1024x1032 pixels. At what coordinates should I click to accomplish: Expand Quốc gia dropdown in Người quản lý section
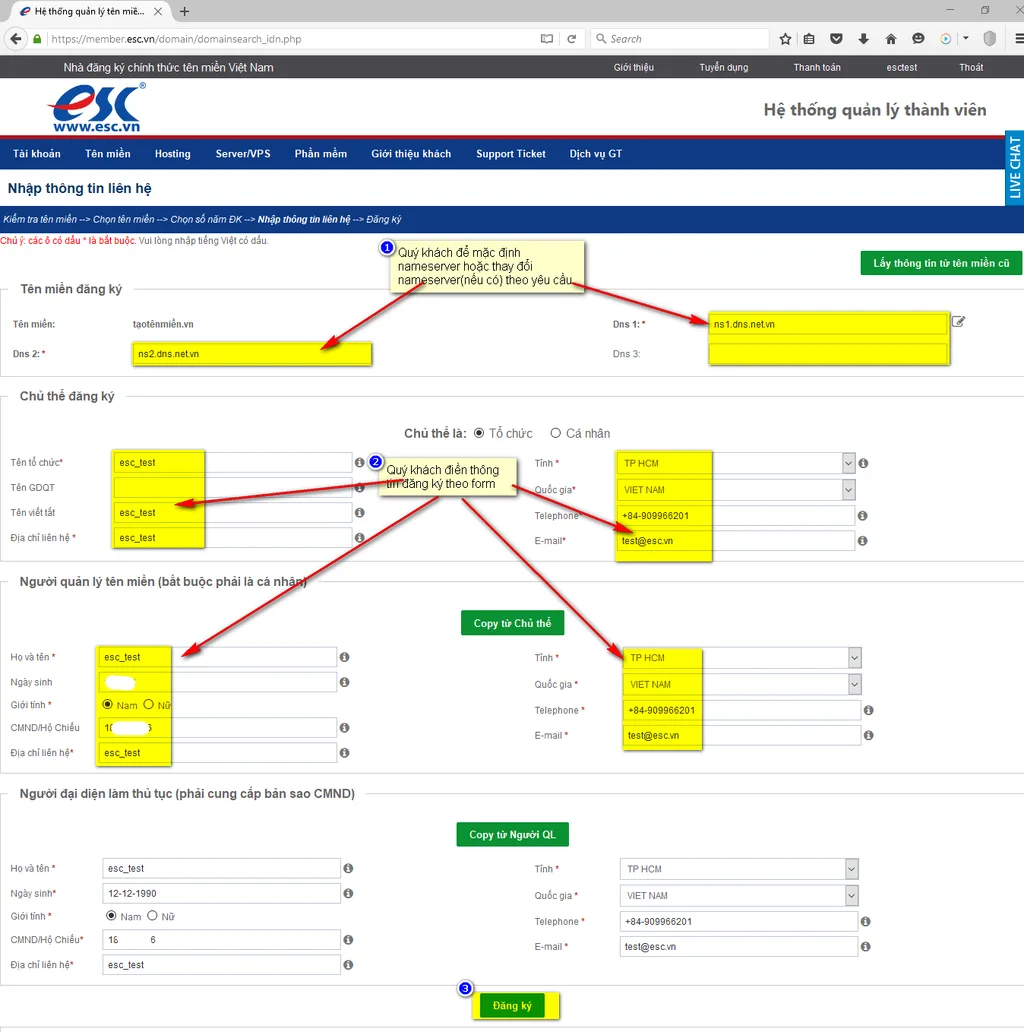coord(742,684)
